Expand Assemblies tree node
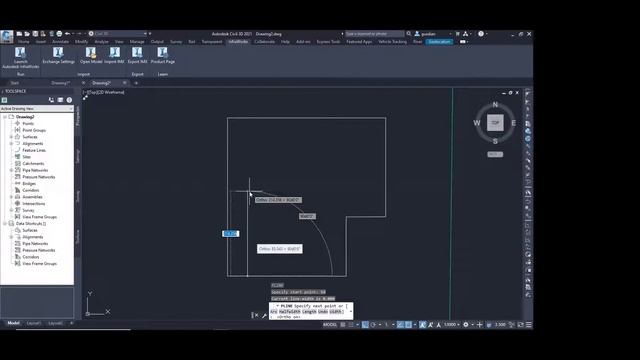Image resolution: width=640 pixels, height=360 pixels. pyautogui.click(x=11, y=197)
